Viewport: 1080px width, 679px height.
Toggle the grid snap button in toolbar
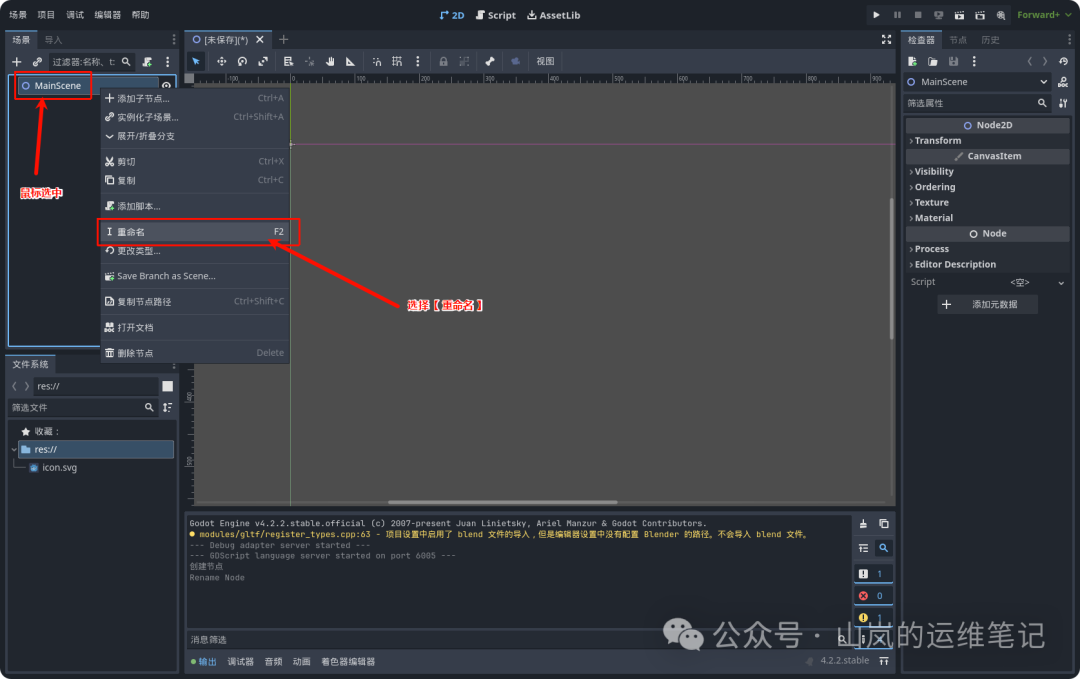(397, 62)
